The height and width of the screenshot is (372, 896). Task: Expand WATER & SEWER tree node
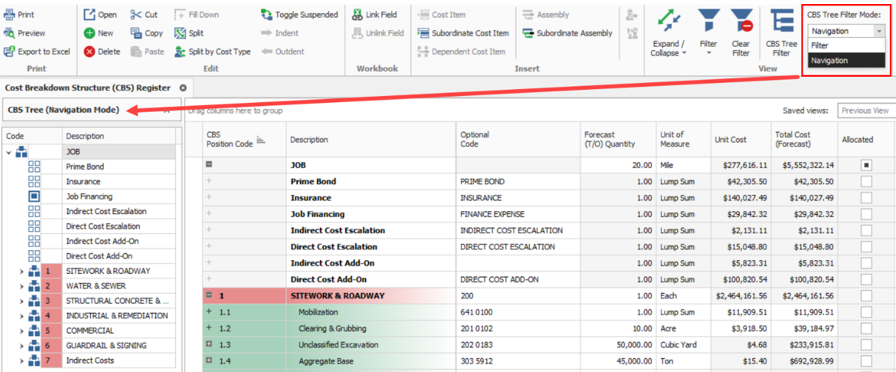pyautogui.click(x=22, y=286)
